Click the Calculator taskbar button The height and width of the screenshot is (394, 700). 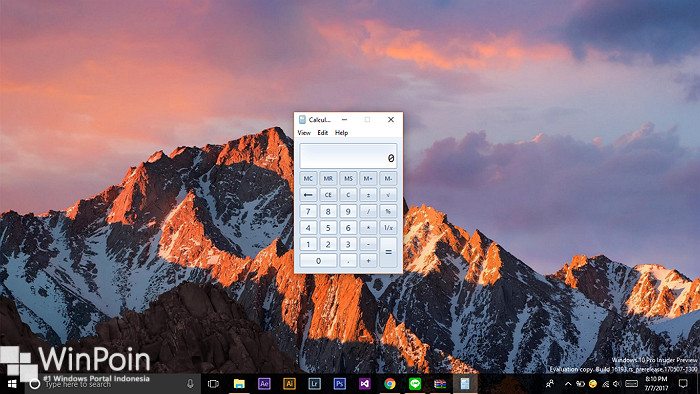click(465, 384)
